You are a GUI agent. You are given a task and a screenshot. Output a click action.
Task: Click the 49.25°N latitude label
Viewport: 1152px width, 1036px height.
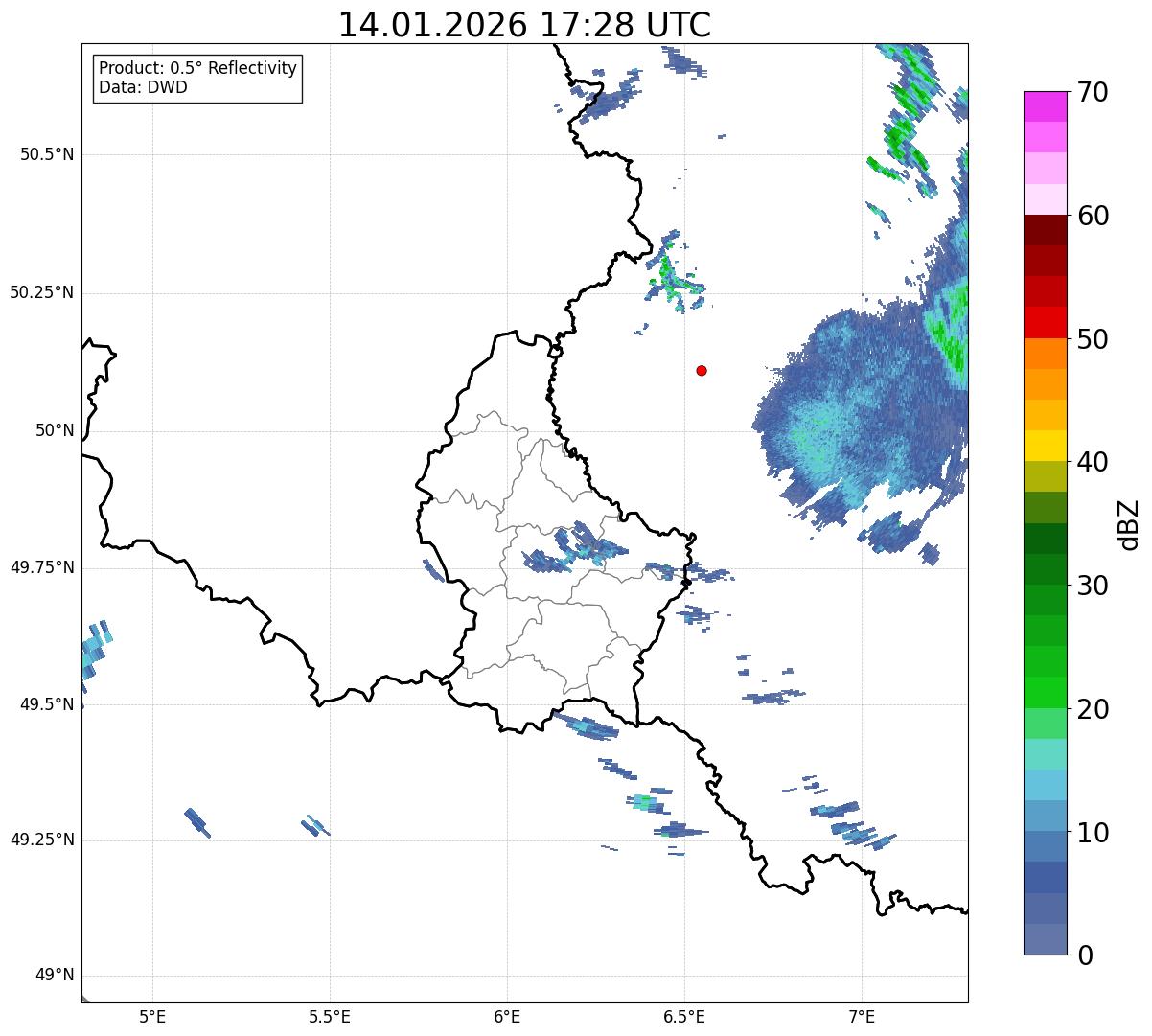pyautogui.click(x=41, y=840)
